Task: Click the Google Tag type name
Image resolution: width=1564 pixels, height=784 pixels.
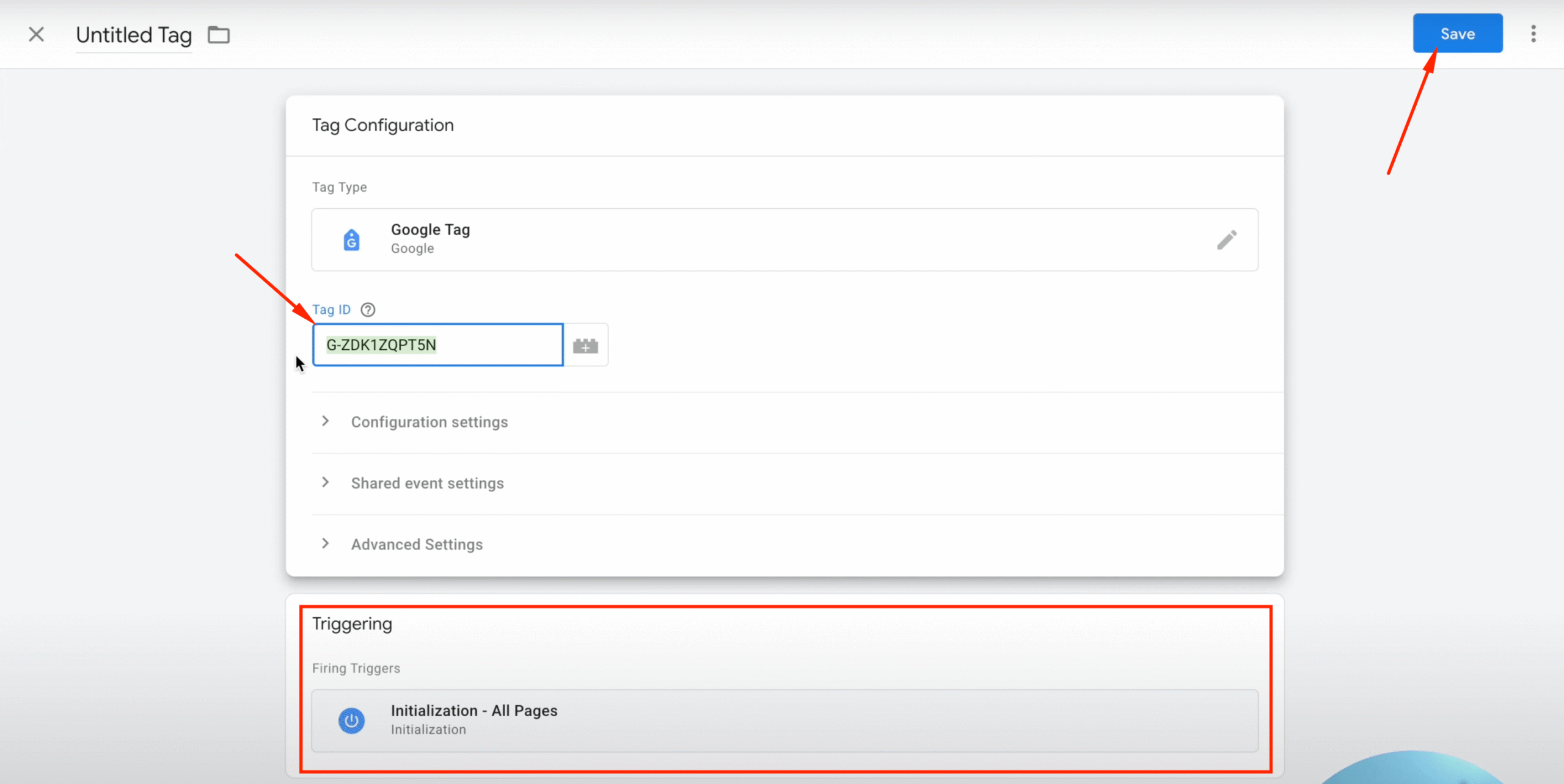Action: tap(430, 230)
